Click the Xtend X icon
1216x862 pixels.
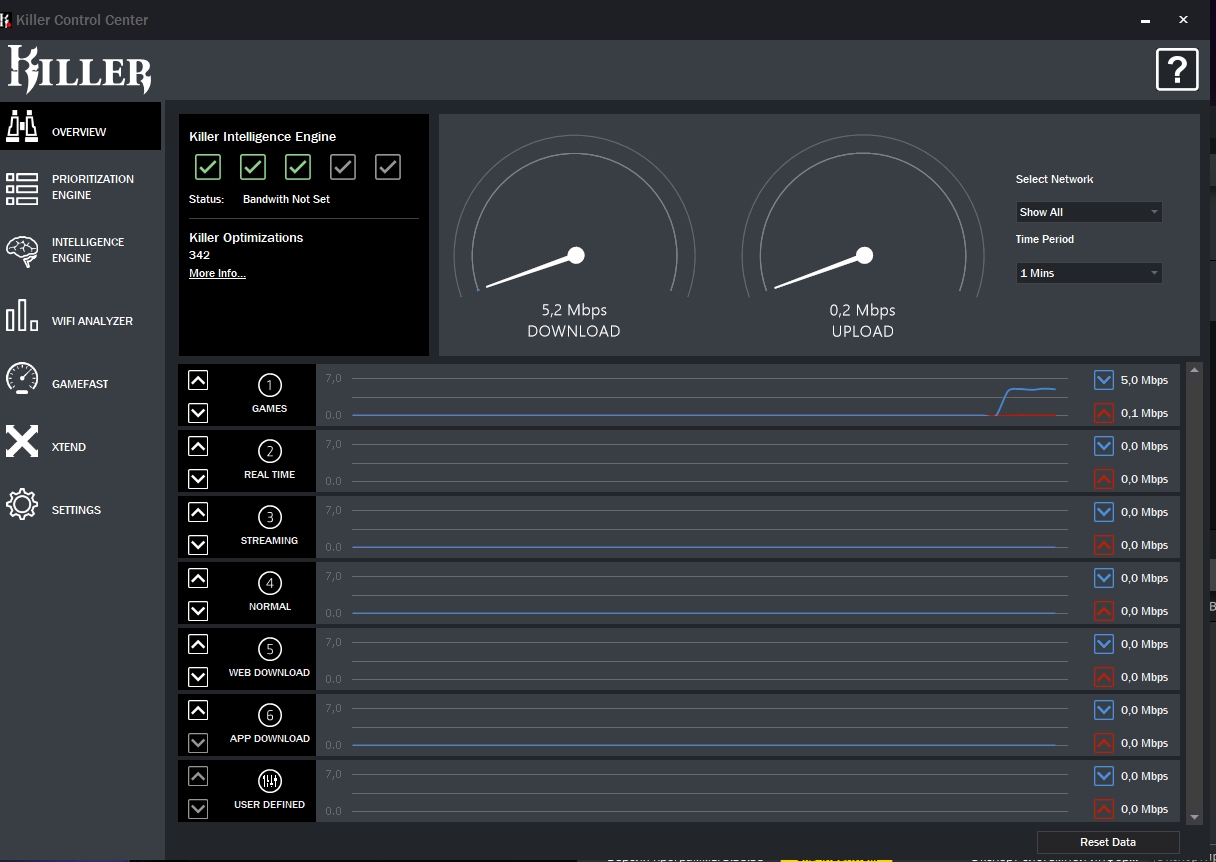coord(22,441)
